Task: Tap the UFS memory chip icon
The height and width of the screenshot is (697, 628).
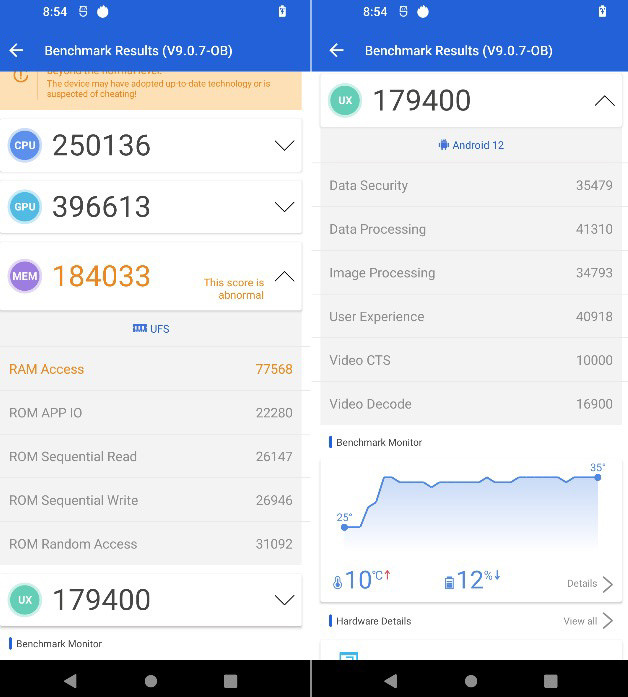Action: tap(140, 328)
